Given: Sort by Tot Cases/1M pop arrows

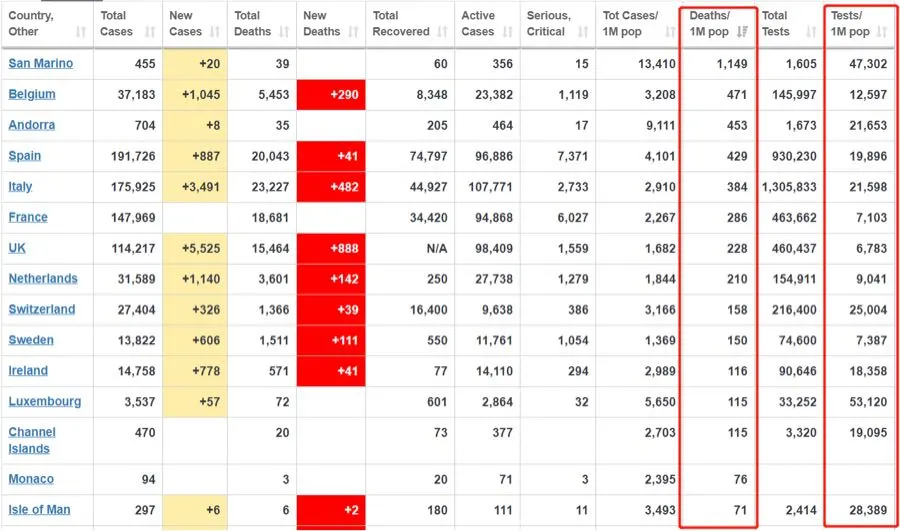Looking at the screenshot, I should [670, 32].
